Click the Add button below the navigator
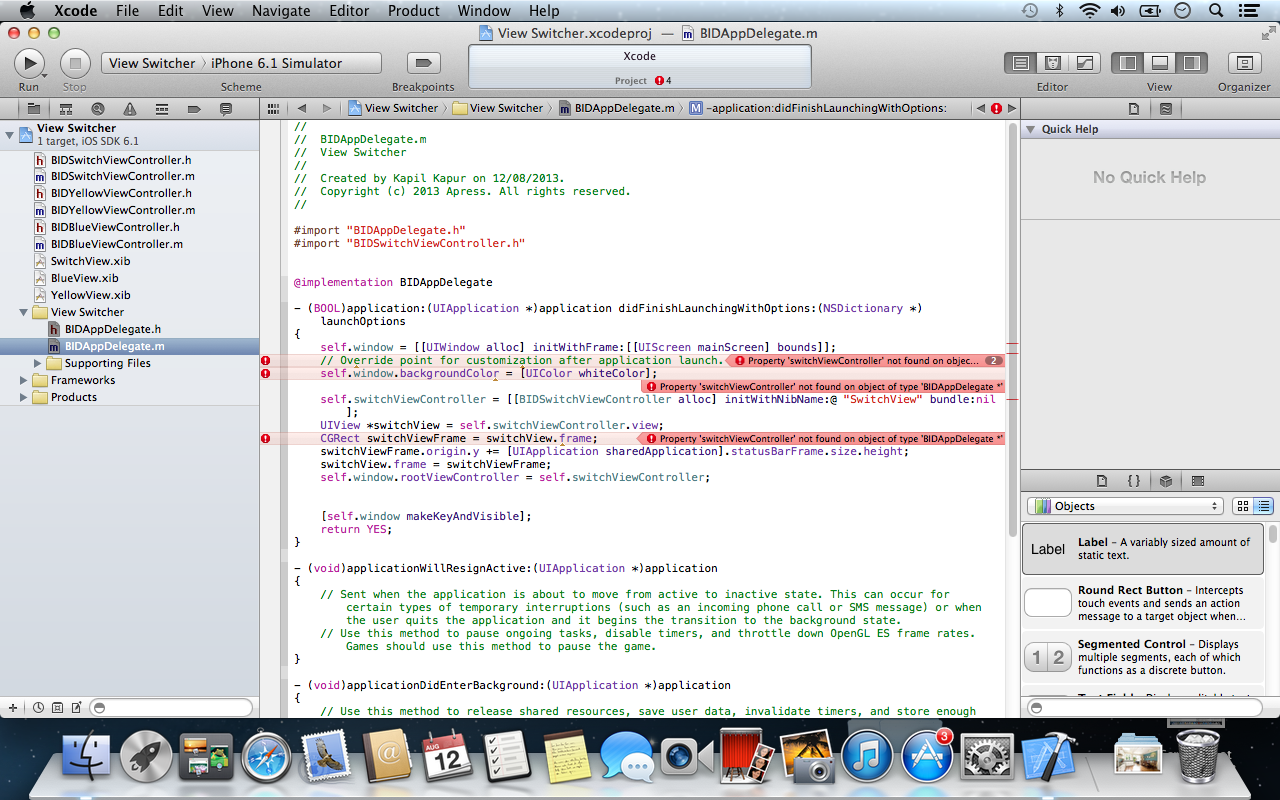This screenshot has height=800, width=1280. (x=12, y=707)
